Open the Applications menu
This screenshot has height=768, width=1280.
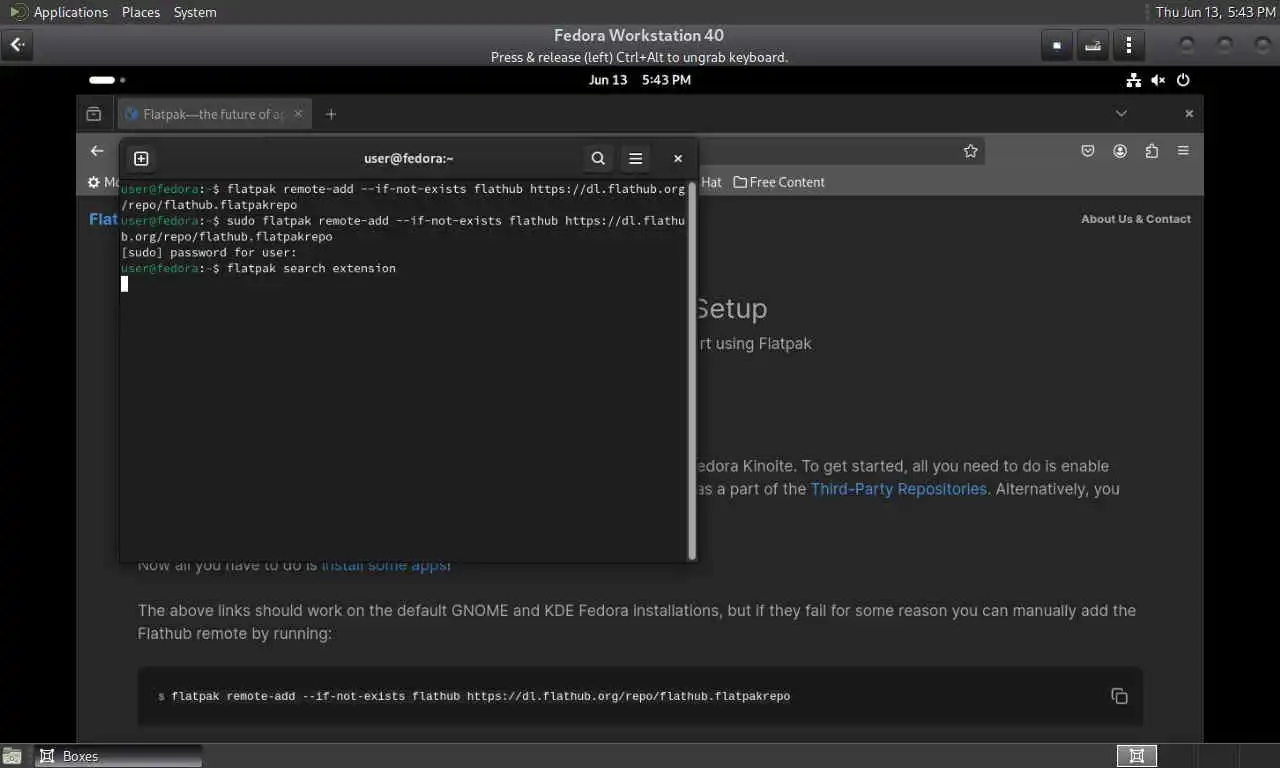coord(59,12)
